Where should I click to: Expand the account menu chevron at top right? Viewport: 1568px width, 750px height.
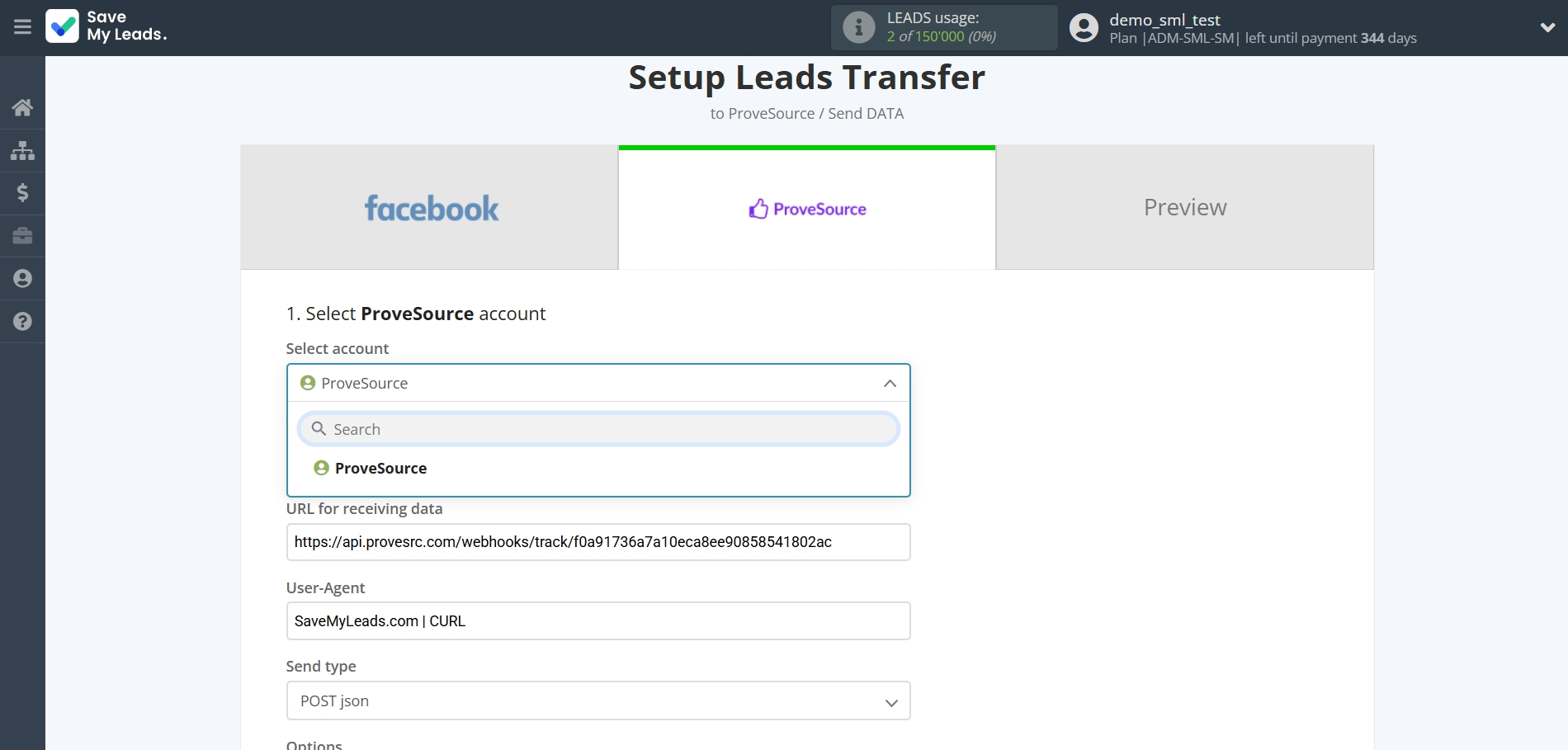(x=1548, y=26)
